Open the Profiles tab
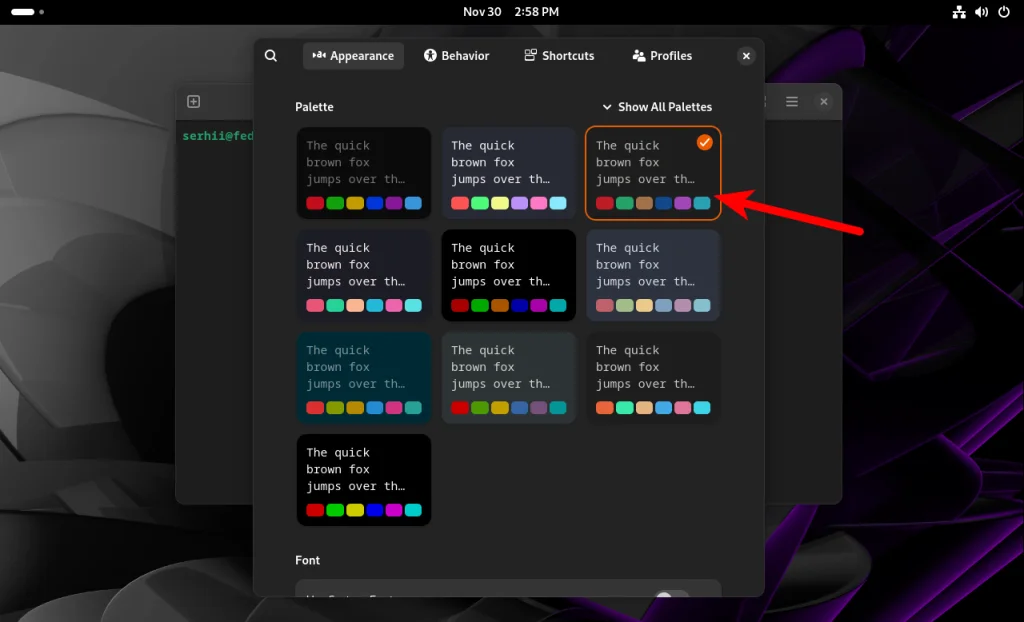 662,56
